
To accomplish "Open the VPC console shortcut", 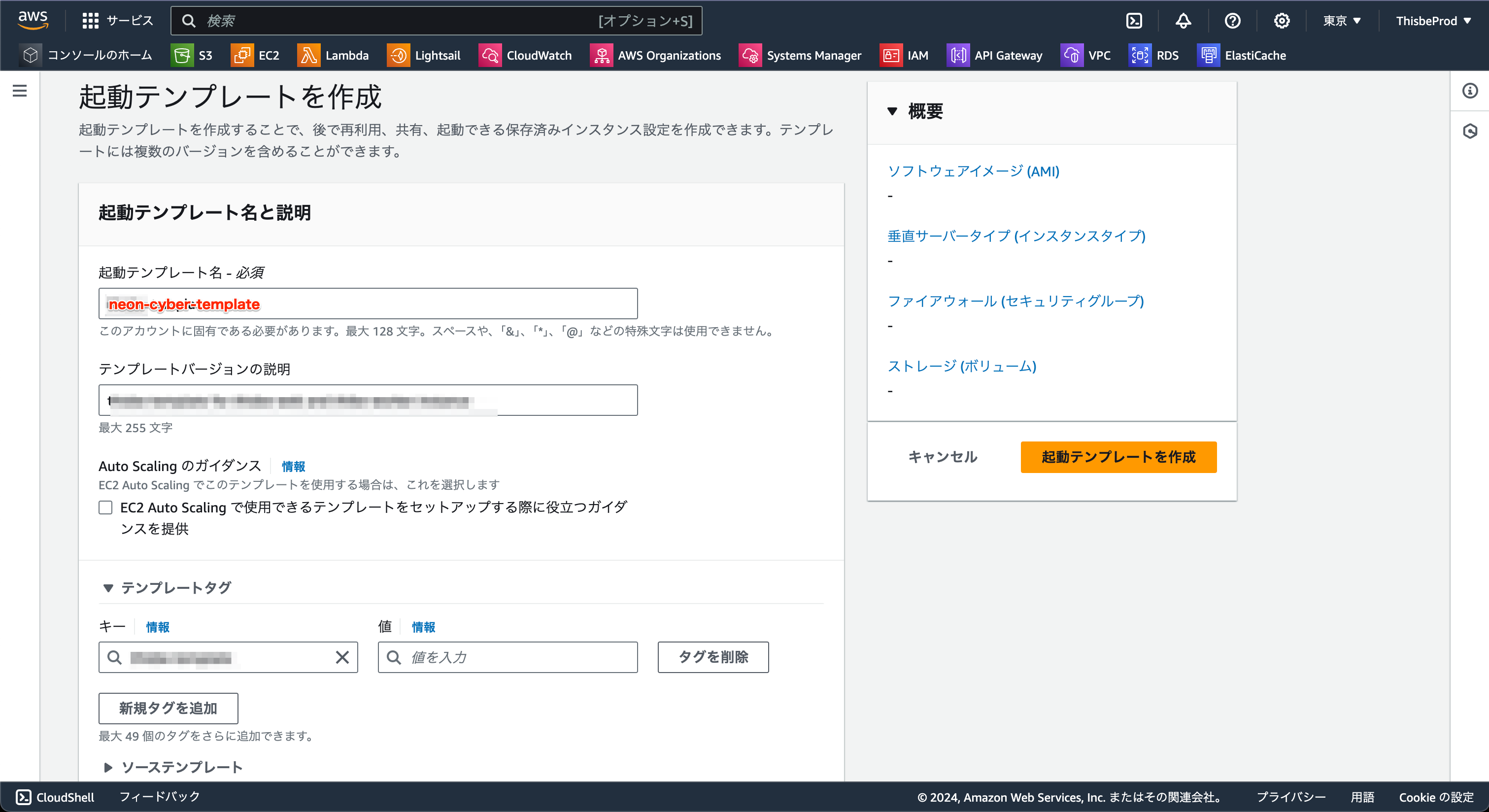I will pyautogui.click(x=1086, y=55).
